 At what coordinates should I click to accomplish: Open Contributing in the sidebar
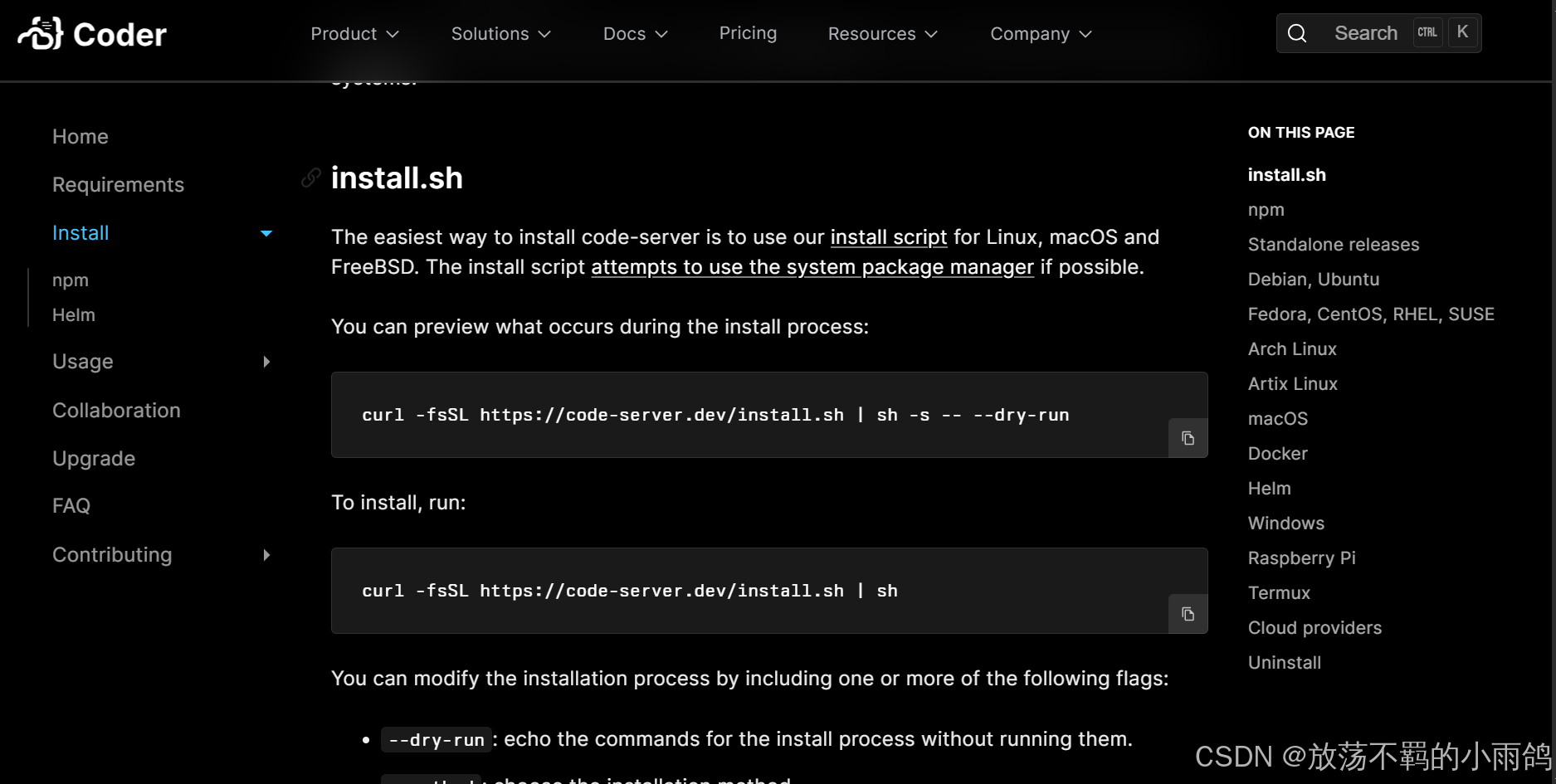tap(112, 555)
